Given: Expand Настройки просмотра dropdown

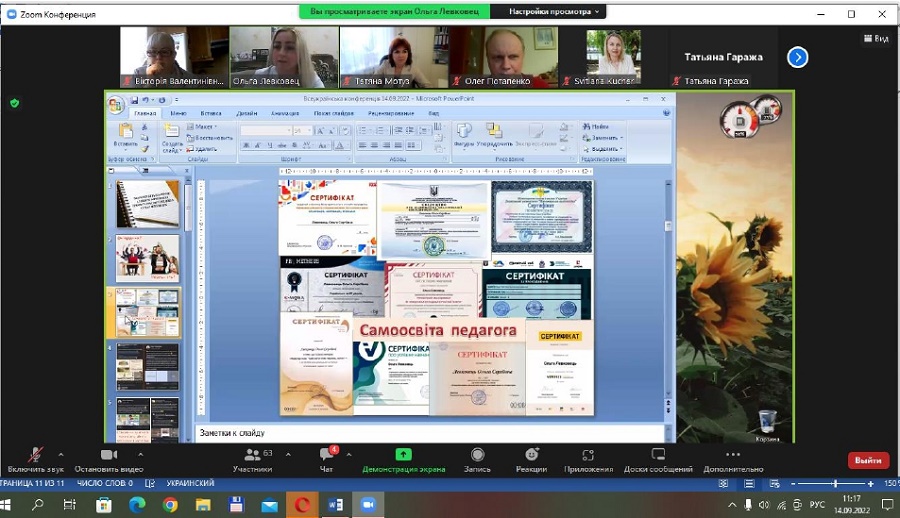Looking at the screenshot, I should (x=555, y=12).
